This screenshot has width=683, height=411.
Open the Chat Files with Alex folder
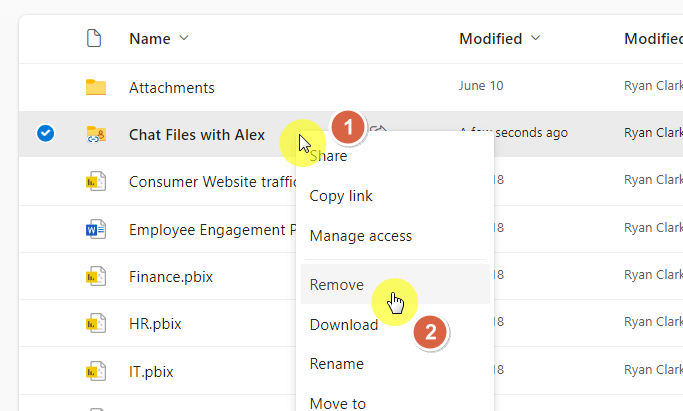point(197,135)
